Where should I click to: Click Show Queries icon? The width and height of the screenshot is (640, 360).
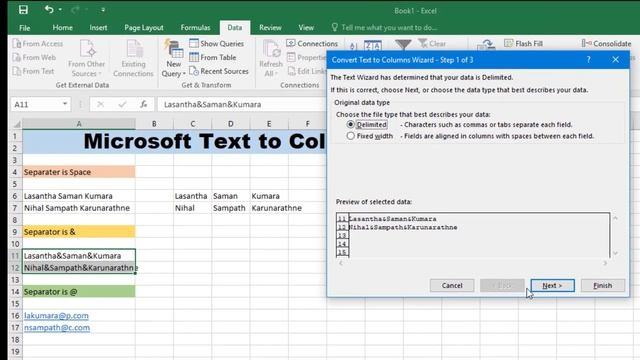(194, 43)
